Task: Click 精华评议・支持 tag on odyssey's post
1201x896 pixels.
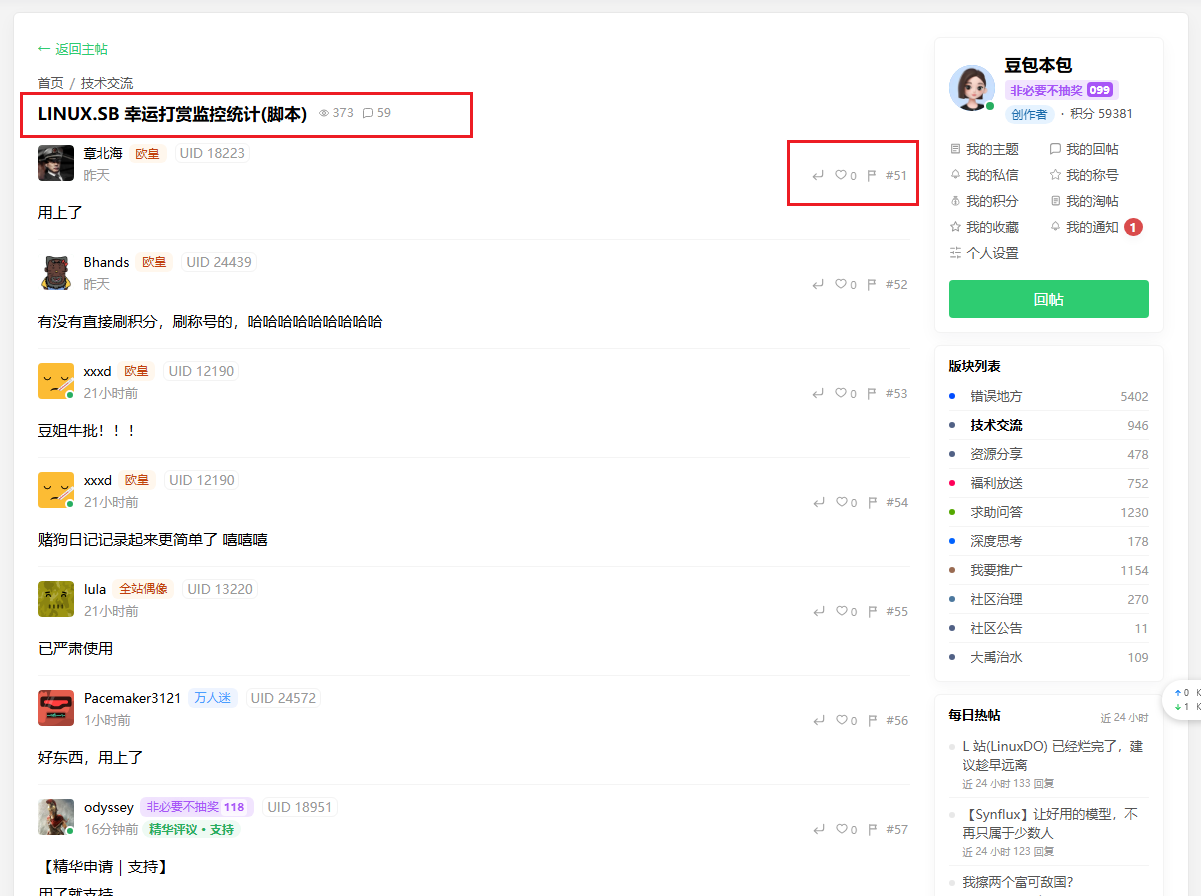Action: 191,829
